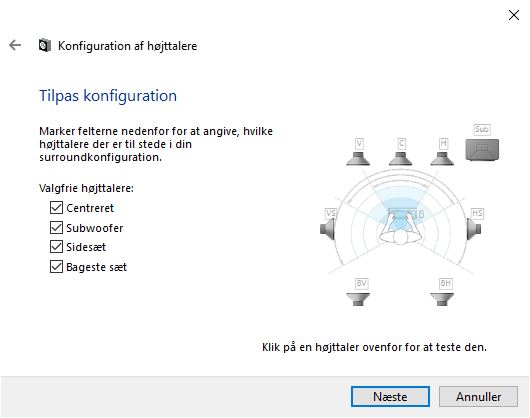This screenshot has height=418, width=530.
Task: Toggle the Sidesæt checkbox
Action: [x=56, y=247]
